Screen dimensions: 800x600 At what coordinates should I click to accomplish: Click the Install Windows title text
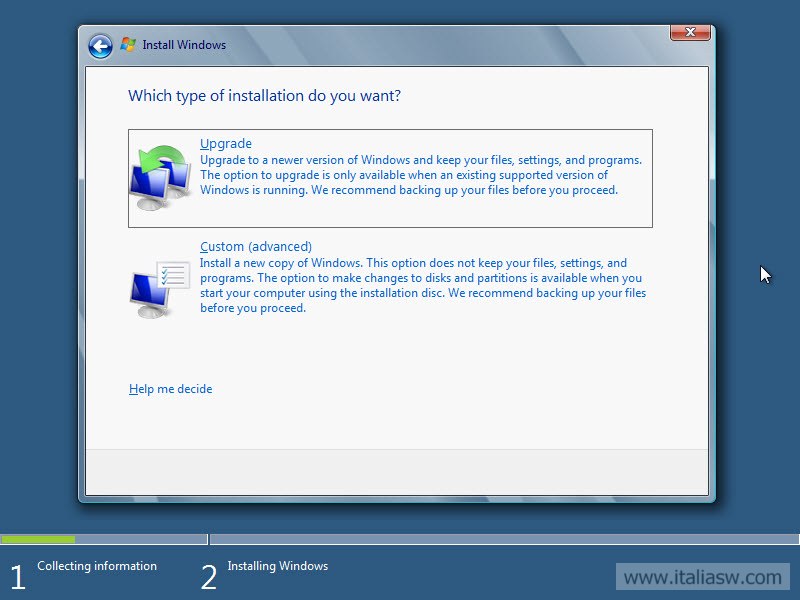(x=184, y=45)
